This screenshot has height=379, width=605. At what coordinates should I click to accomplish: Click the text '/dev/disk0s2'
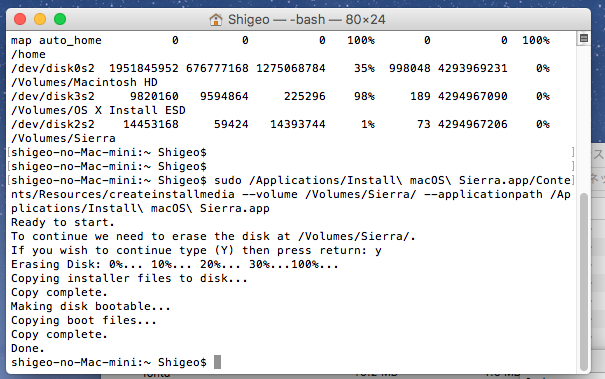[x=53, y=68]
